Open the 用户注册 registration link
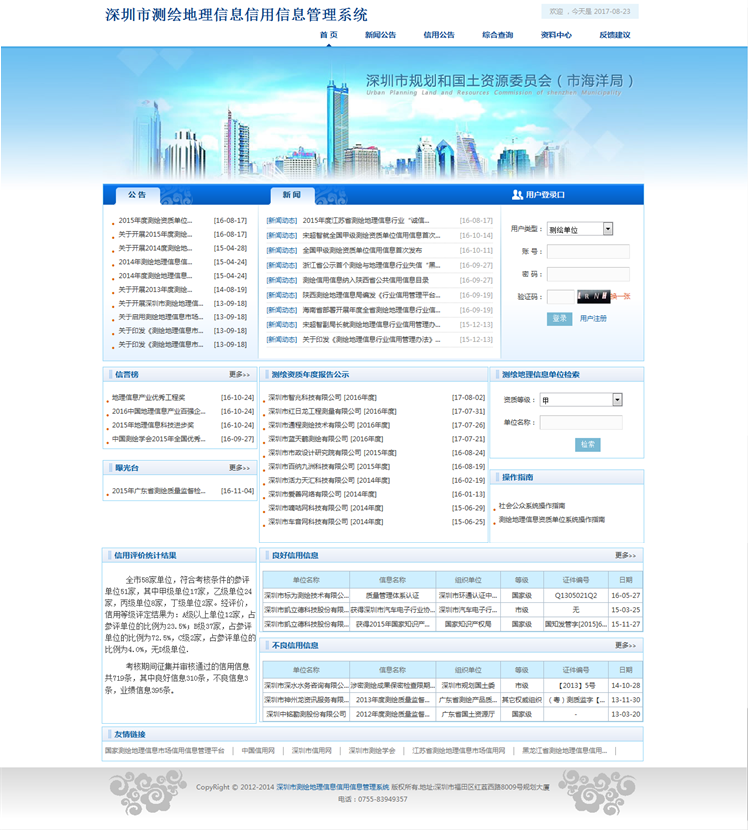 [x=593, y=318]
